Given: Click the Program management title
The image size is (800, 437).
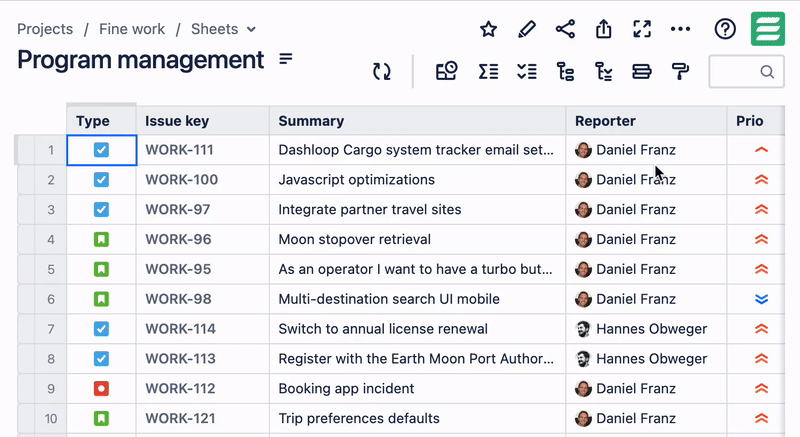Looking at the screenshot, I should click(x=140, y=60).
